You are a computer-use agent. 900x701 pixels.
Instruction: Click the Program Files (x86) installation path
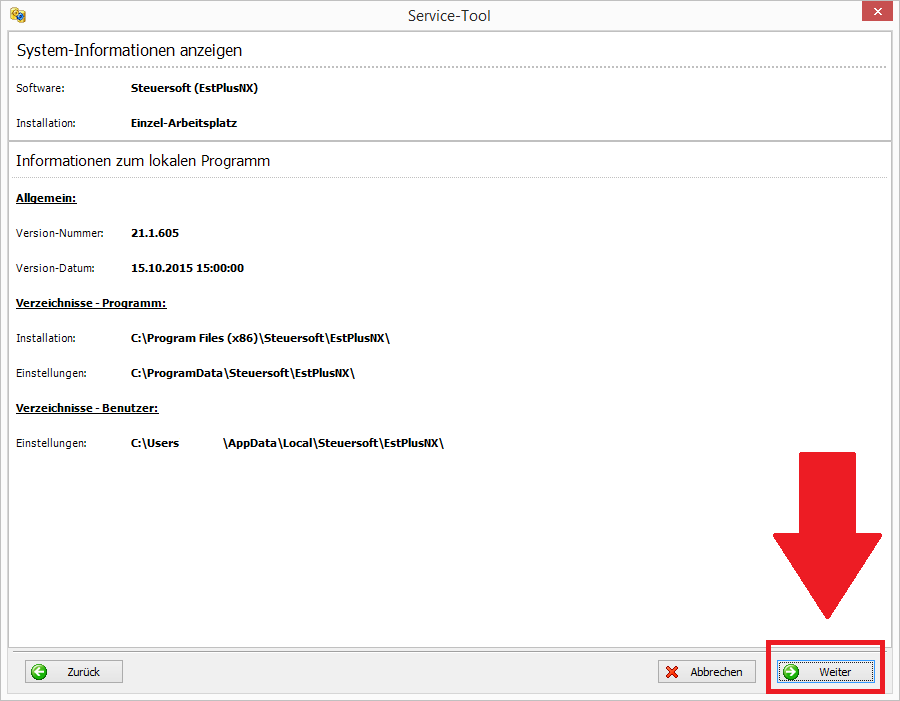pos(260,338)
